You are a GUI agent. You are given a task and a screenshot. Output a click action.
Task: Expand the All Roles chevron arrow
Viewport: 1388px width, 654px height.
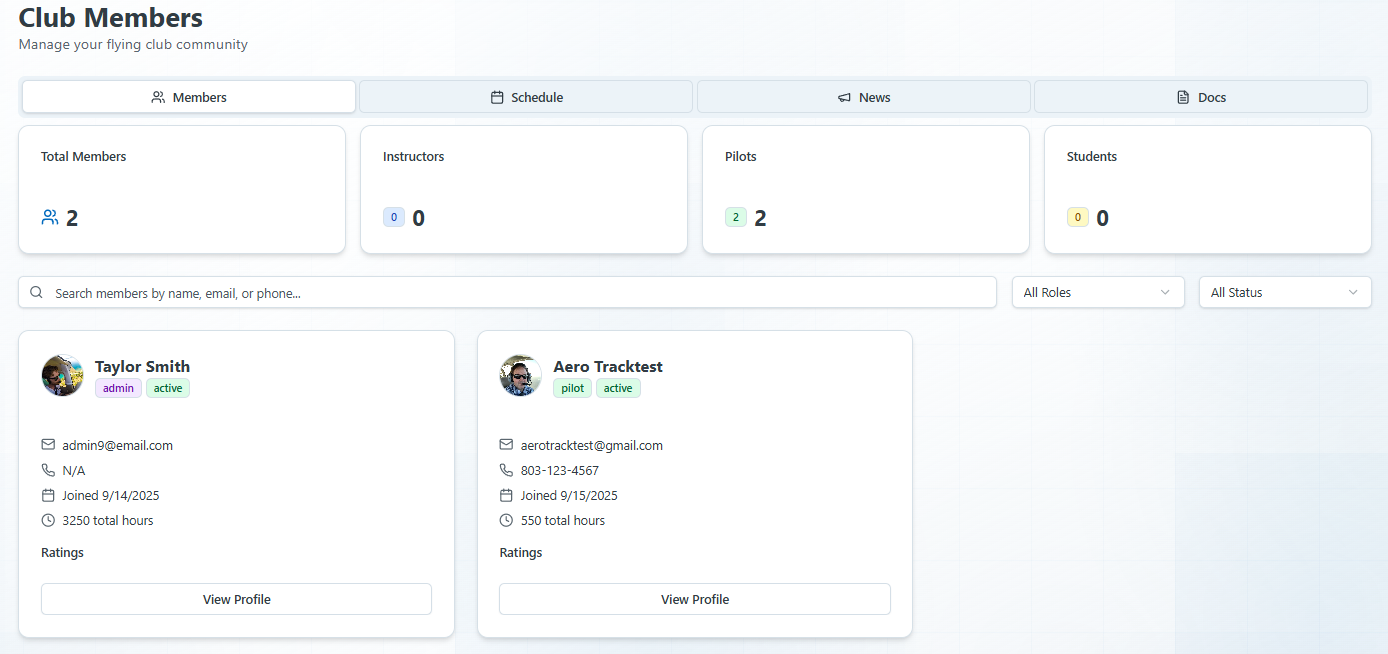click(1164, 292)
